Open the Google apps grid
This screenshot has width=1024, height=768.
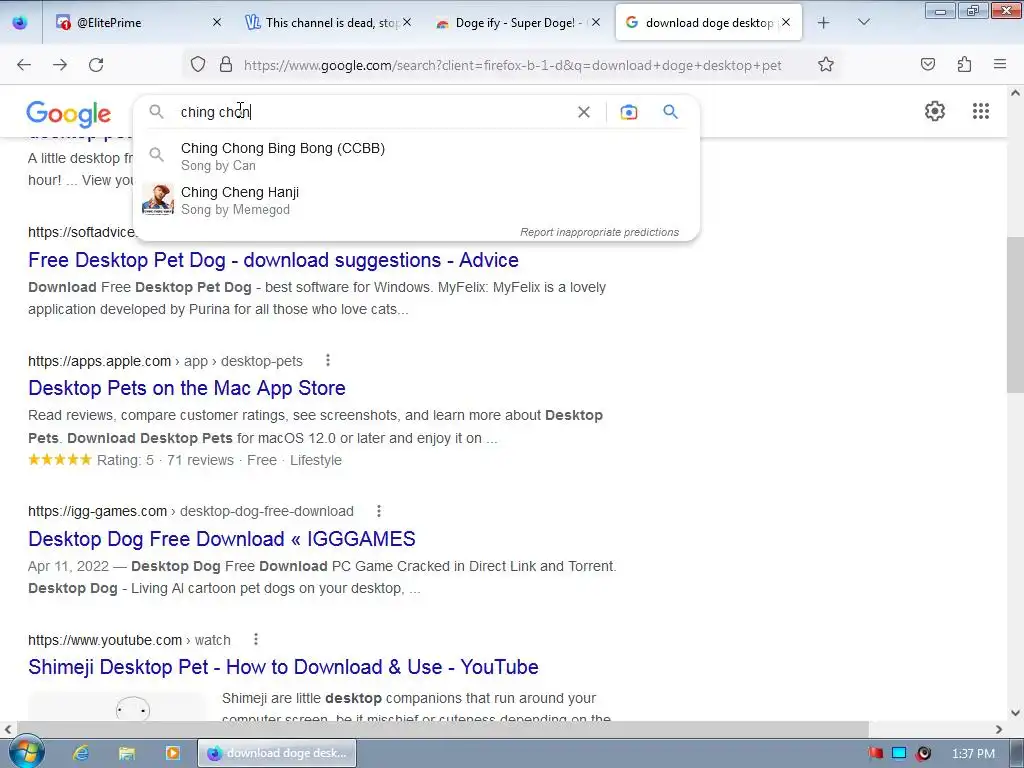(x=980, y=111)
